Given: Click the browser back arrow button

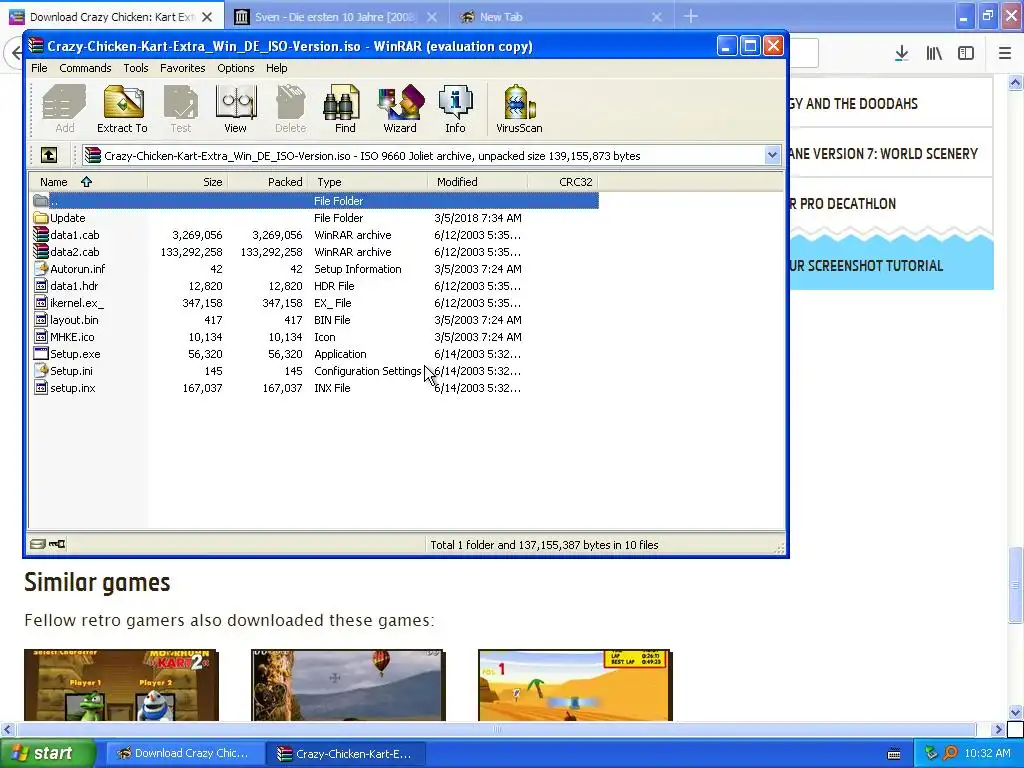Looking at the screenshot, I should click(x=14, y=53).
